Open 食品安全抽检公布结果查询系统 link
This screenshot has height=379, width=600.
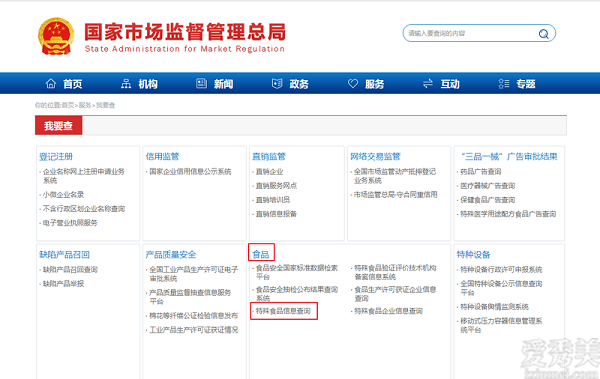[297, 294]
